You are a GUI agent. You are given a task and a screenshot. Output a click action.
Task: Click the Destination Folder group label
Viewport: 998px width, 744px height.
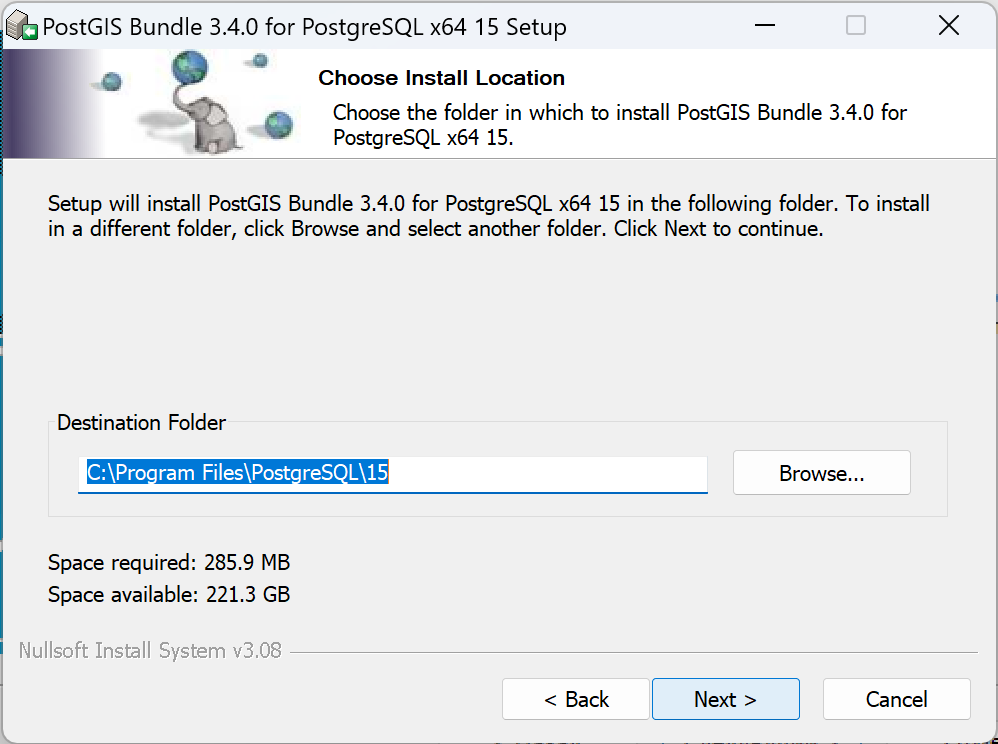(141, 423)
